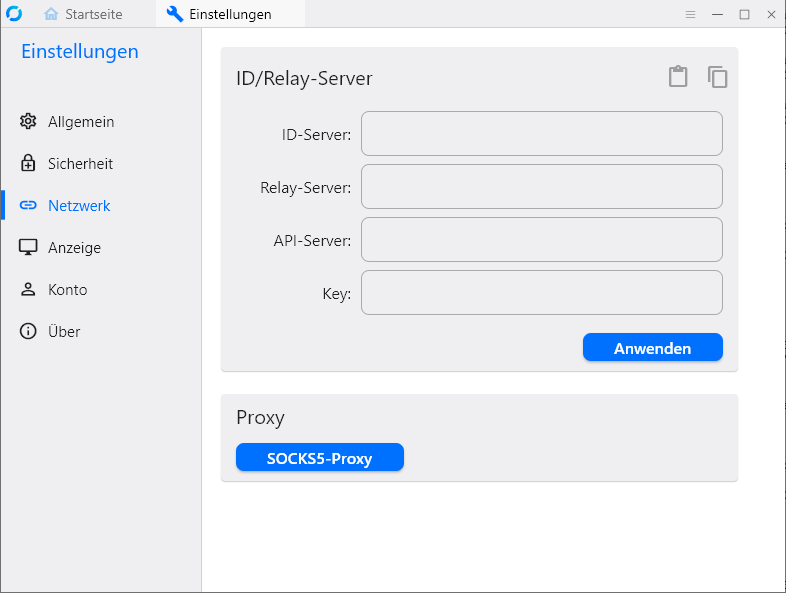Click the Key input field

[541, 293]
